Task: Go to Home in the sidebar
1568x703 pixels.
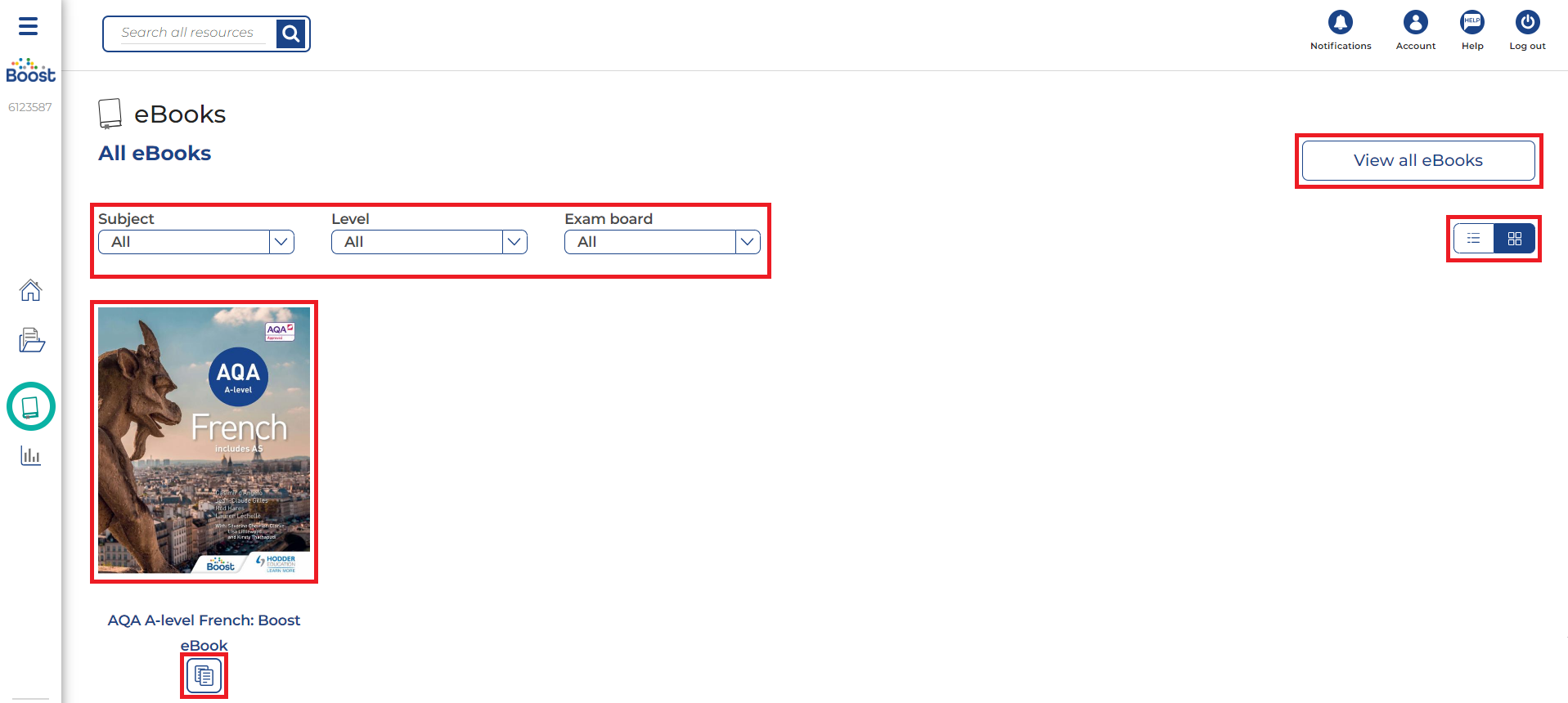Action: coord(30,290)
